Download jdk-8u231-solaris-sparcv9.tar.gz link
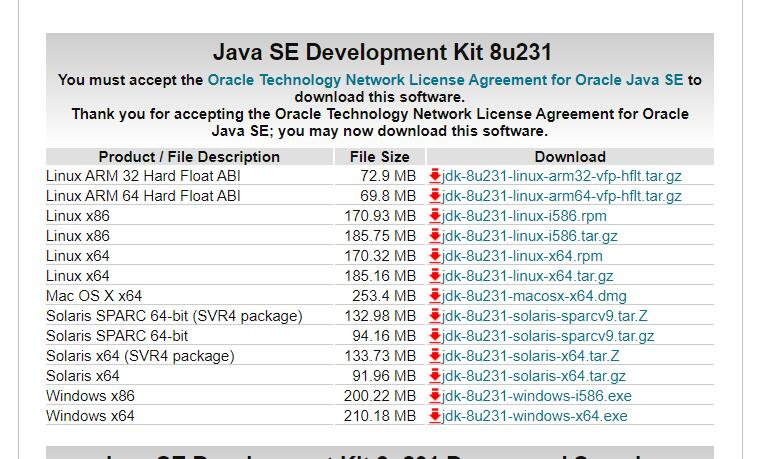 (548, 336)
